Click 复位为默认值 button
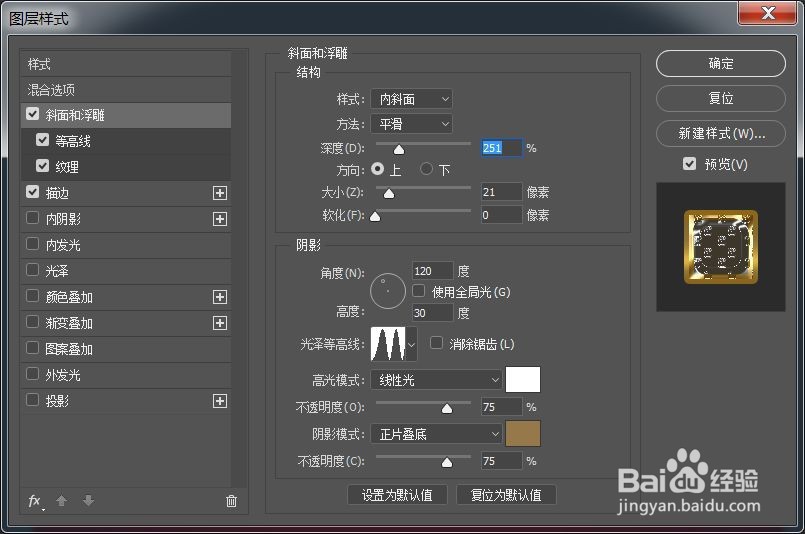The height and width of the screenshot is (534, 805). click(506, 495)
